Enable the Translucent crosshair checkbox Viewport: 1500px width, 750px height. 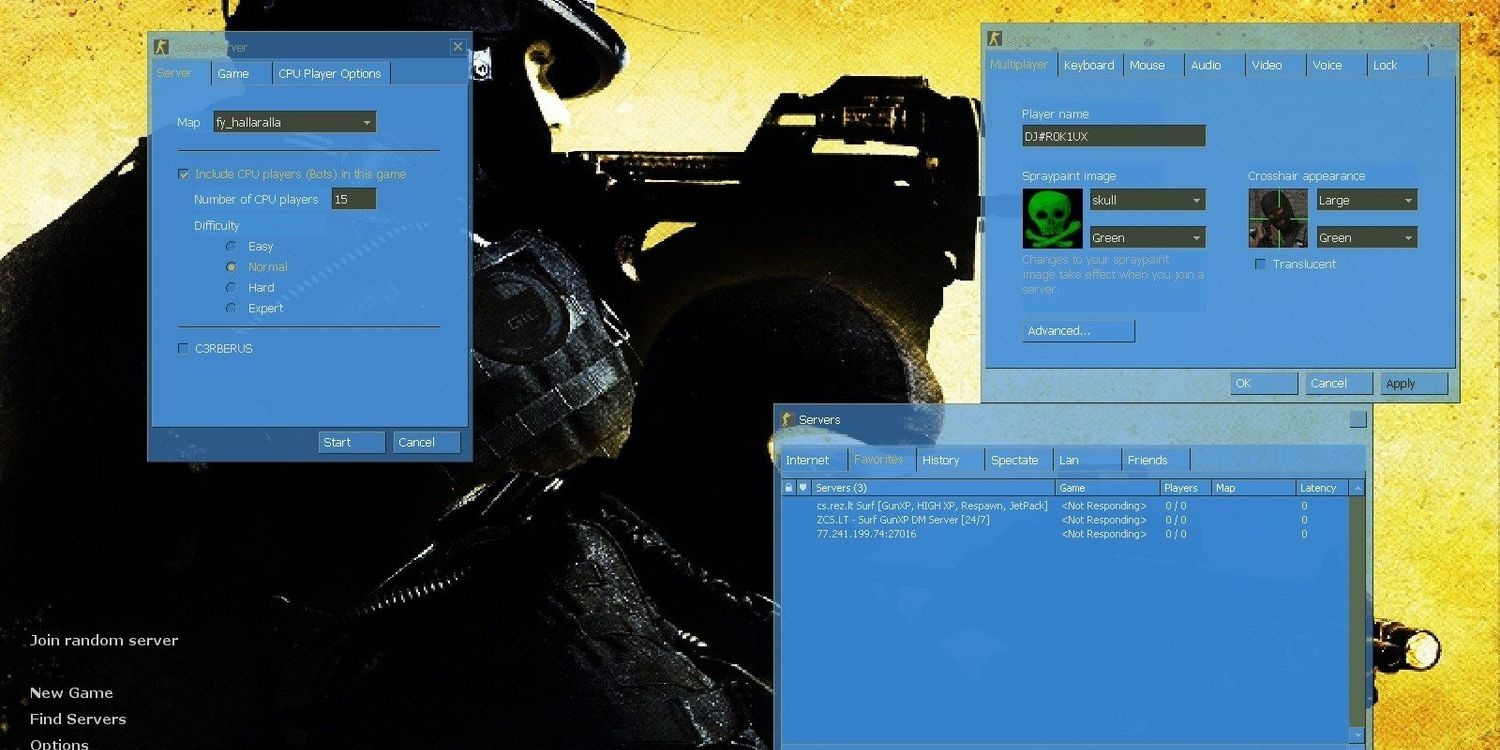1260,264
